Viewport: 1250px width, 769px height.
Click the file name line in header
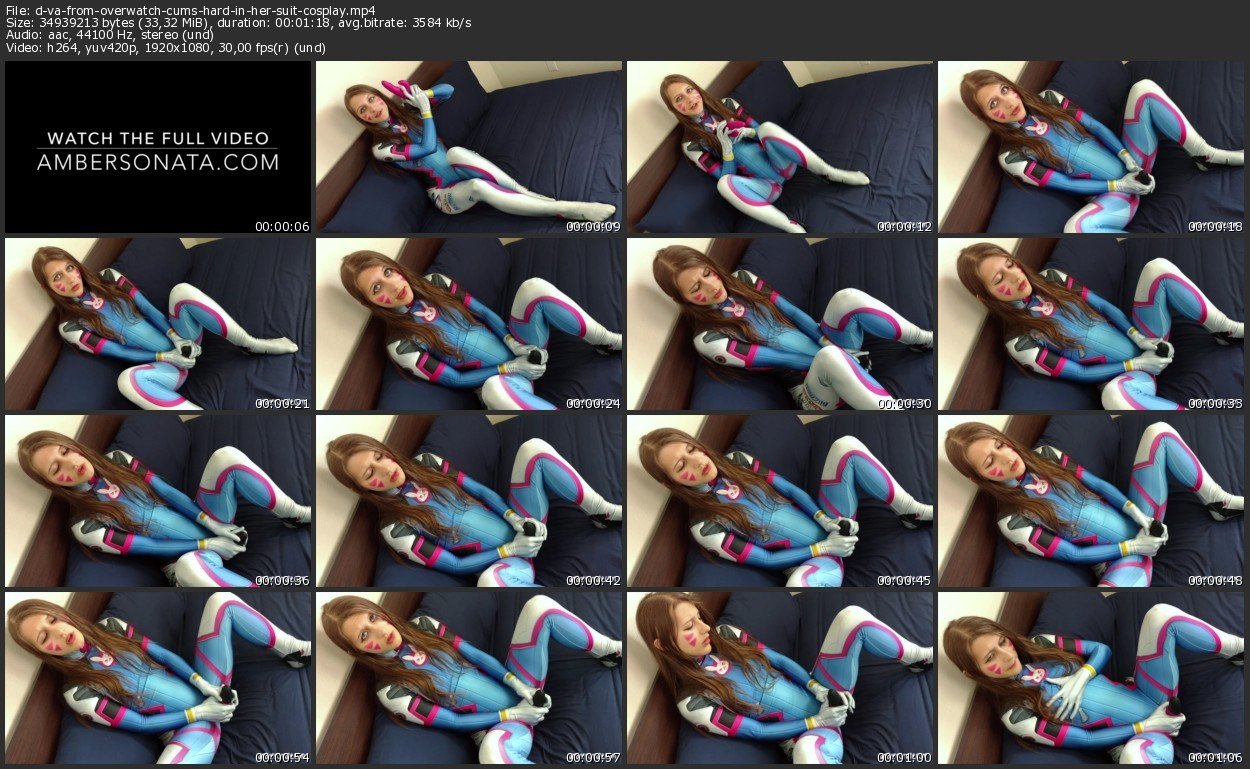pyautogui.click(x=190, y=11)
